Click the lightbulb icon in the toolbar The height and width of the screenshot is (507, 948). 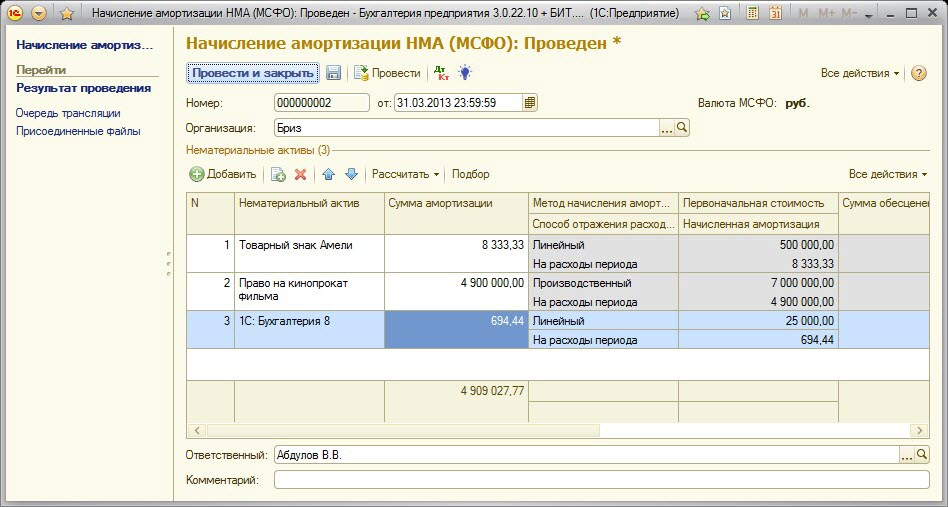465,73
